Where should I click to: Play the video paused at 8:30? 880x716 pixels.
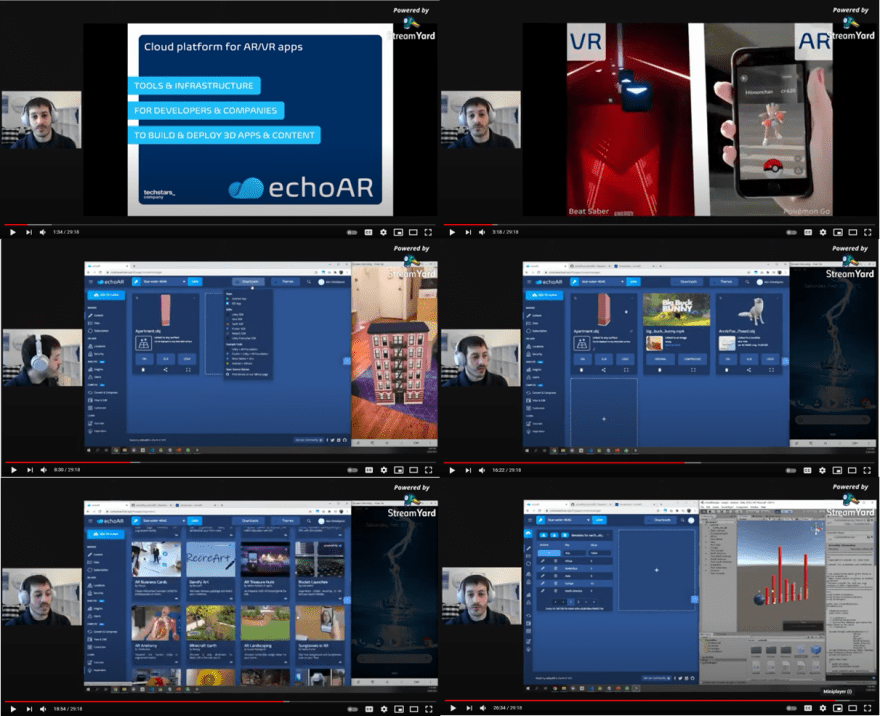click(x=13, y=470)
